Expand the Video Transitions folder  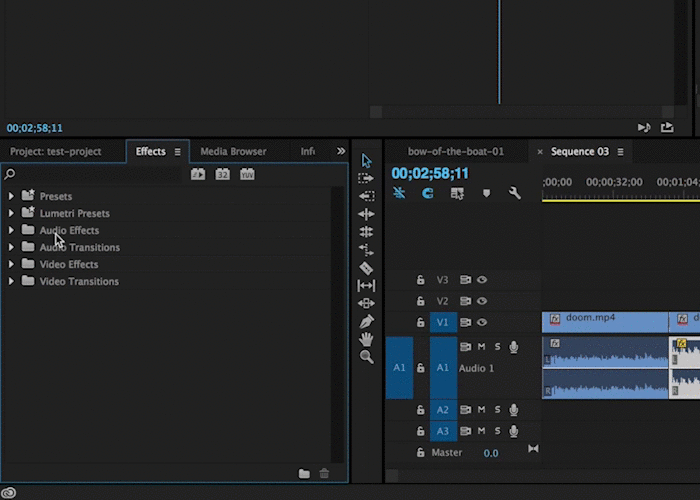(x=11, y=281)
